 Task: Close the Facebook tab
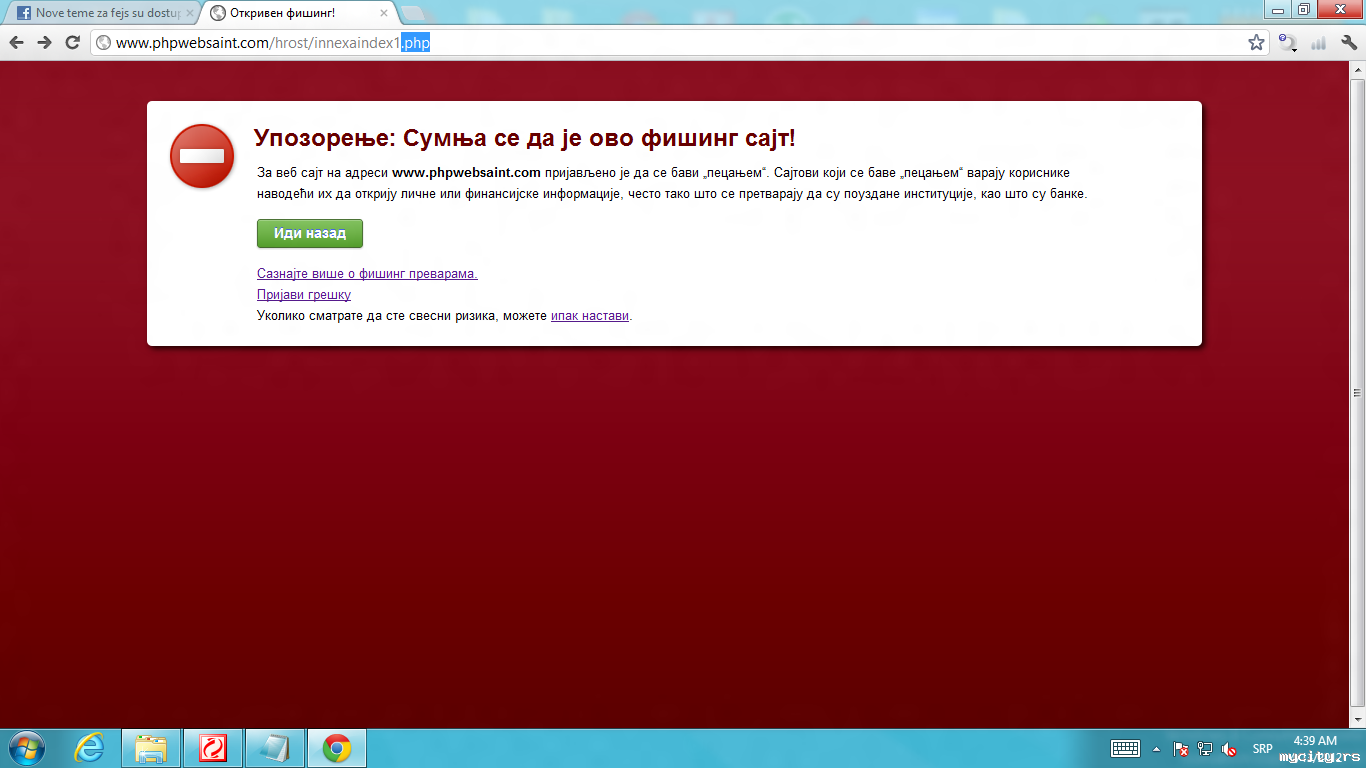click(x=190, y=13)
